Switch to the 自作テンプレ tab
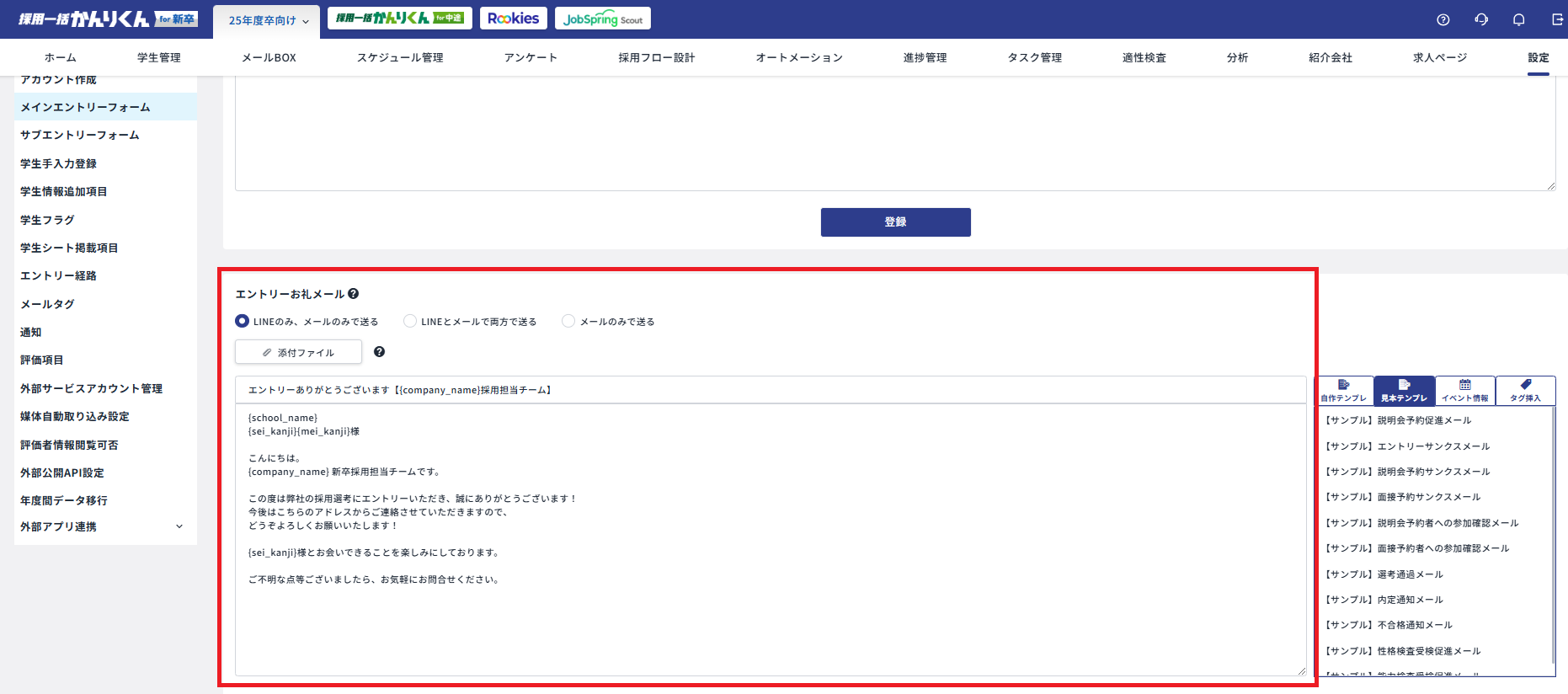 coord(1344,391)
